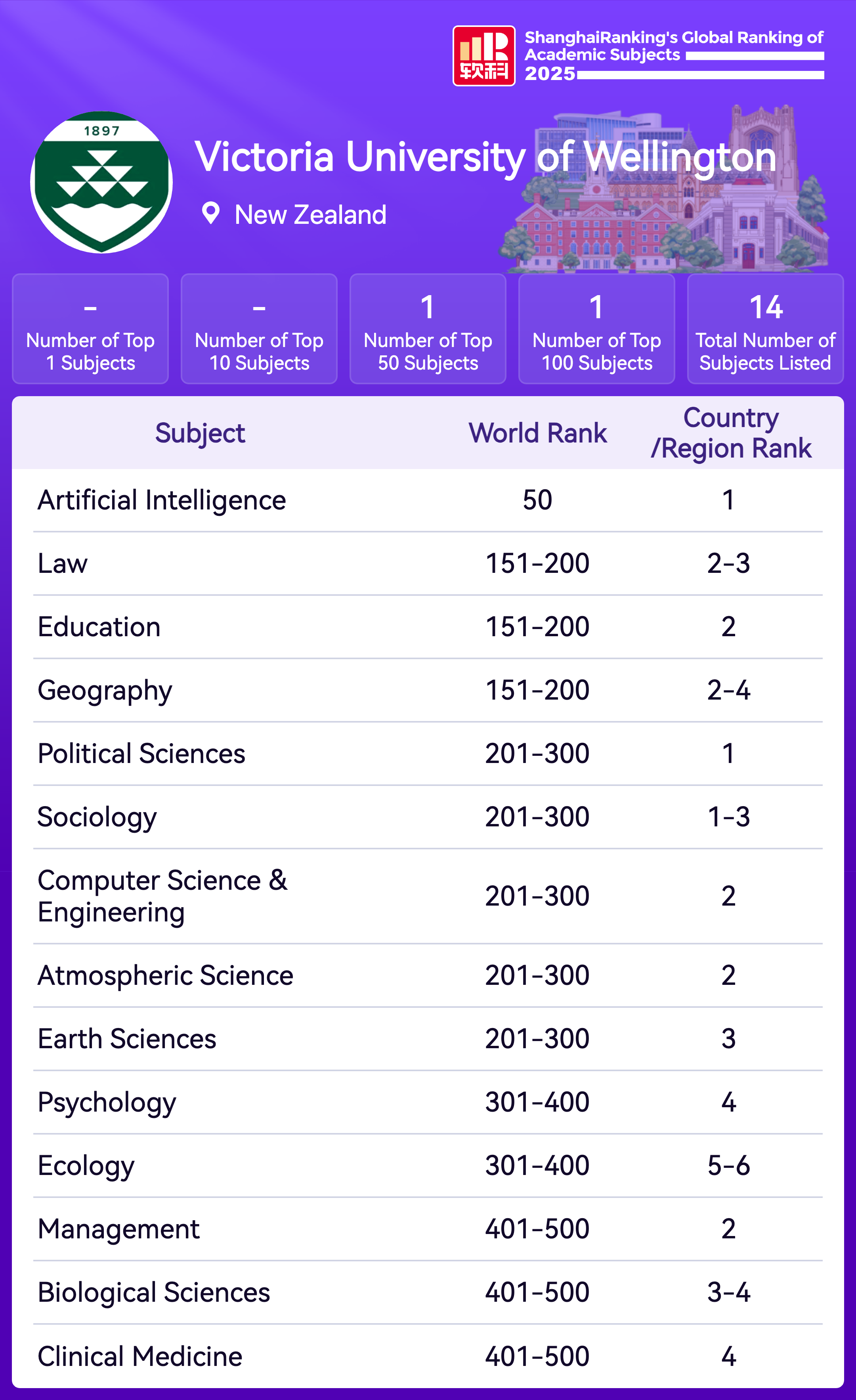Click the World Rank column header

click(x=538, y=433)
